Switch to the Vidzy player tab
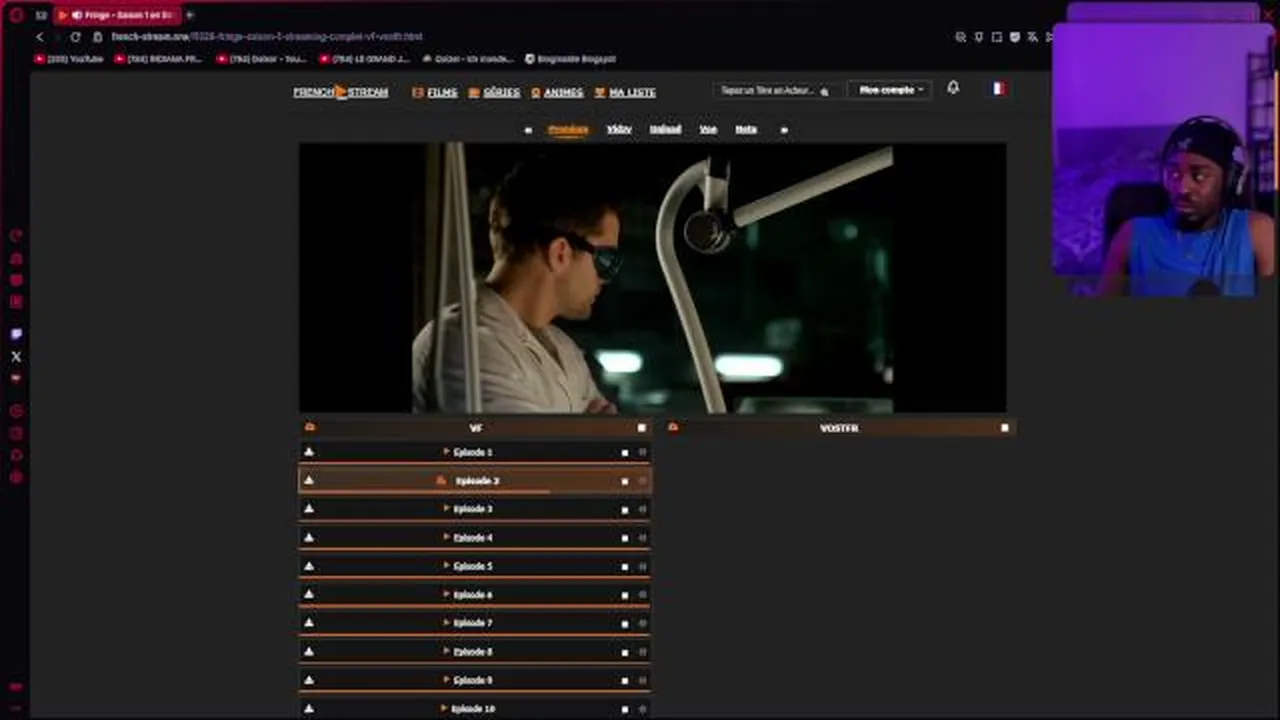The image size is (1280, 720). [619, 129]
